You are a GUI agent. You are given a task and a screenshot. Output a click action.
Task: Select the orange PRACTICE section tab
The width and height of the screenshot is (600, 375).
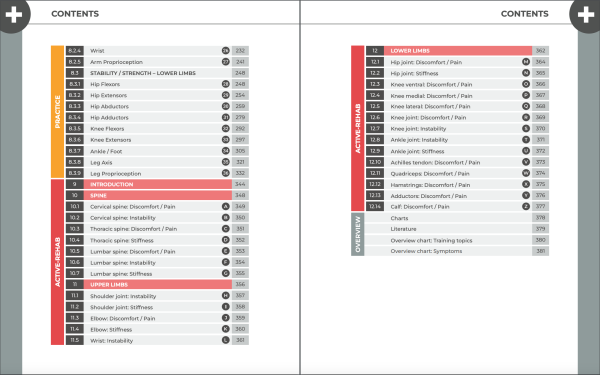tap(57, 112)
